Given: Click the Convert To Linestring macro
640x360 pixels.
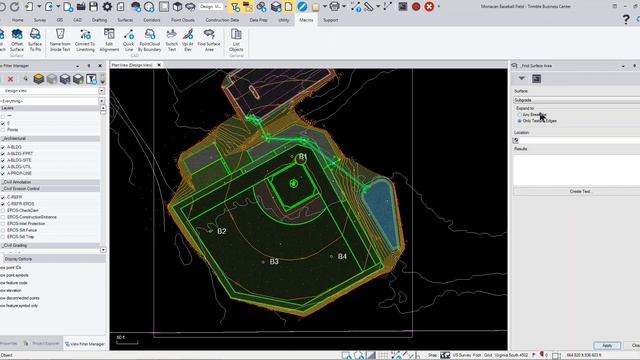Looking at the screenshot, I should pos(85,40).
